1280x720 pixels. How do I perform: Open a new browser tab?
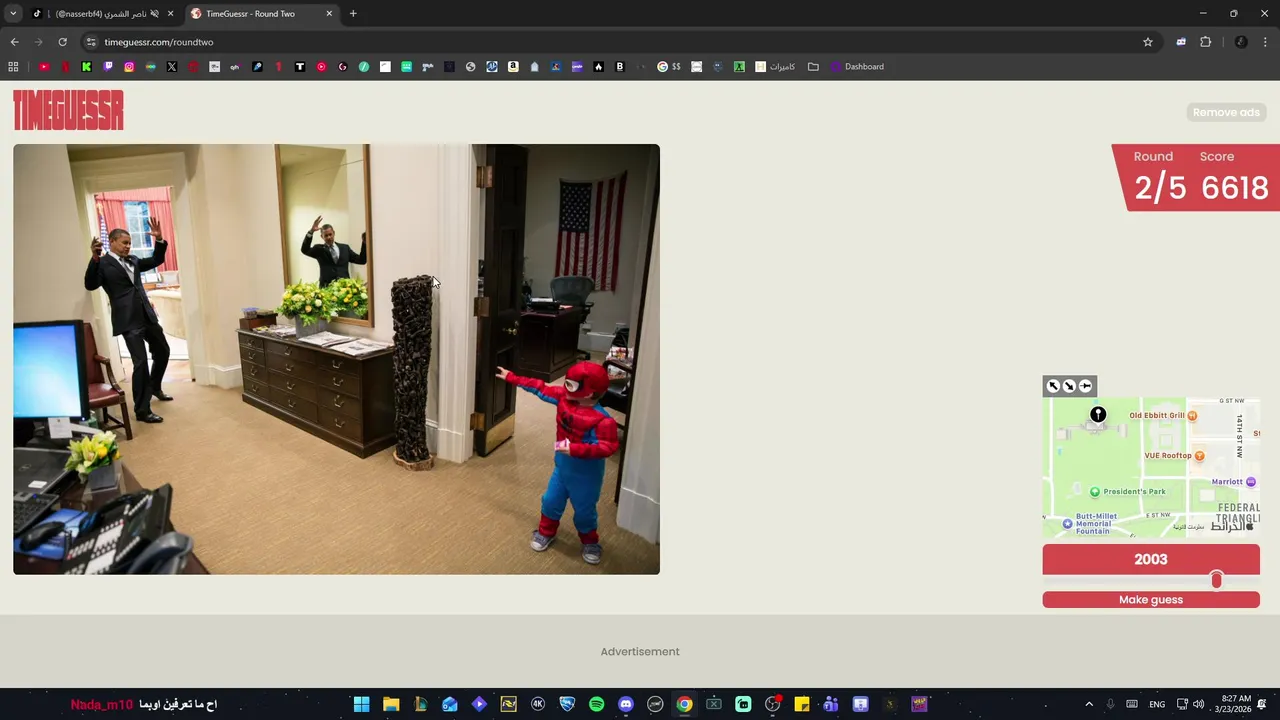353,14
